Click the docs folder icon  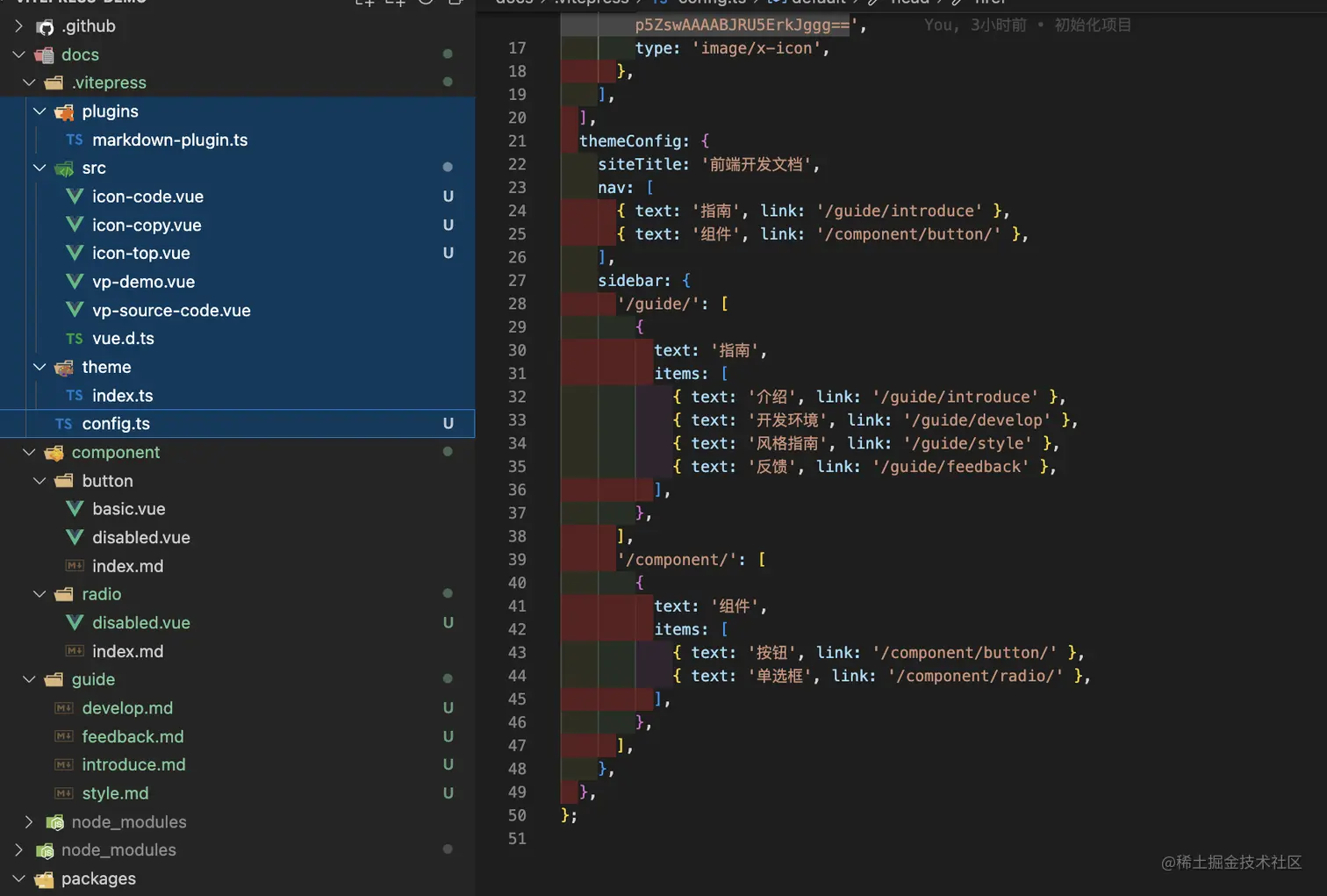pos(45,55)
